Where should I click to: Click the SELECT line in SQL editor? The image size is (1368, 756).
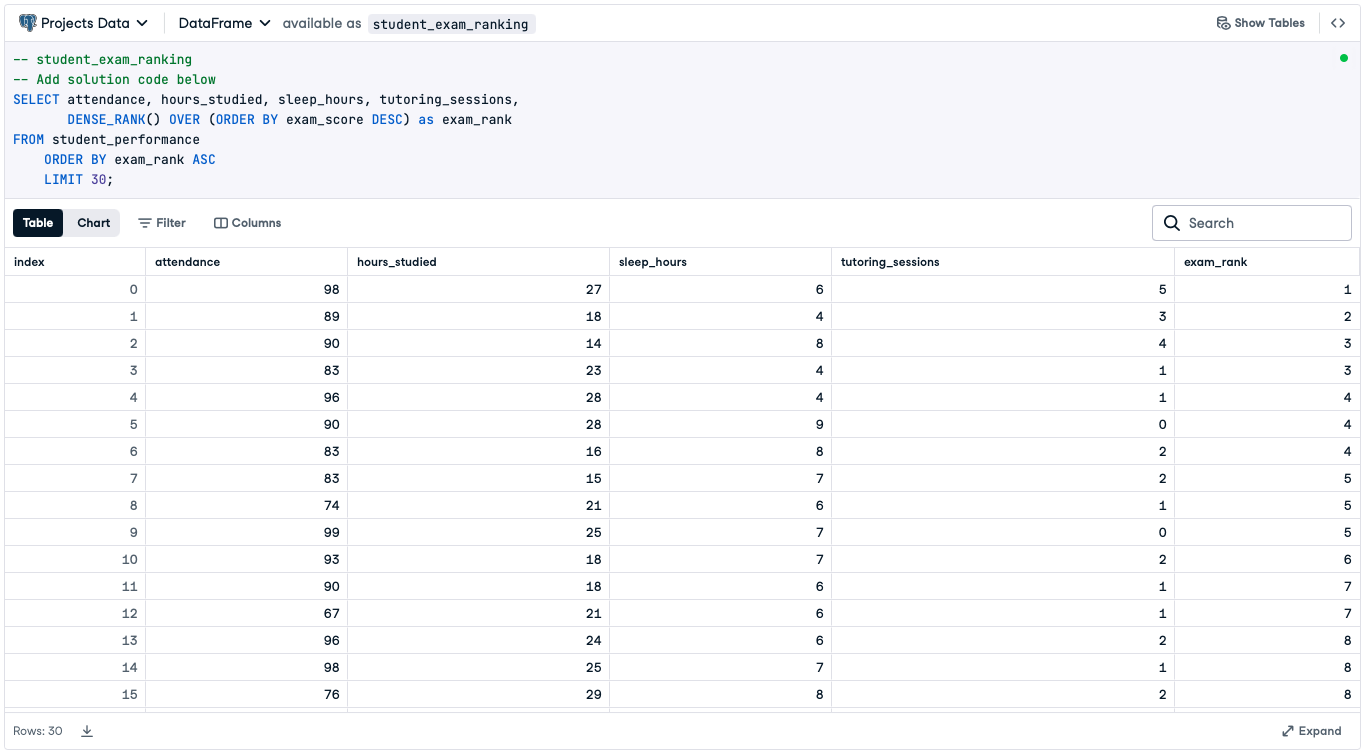266,99
